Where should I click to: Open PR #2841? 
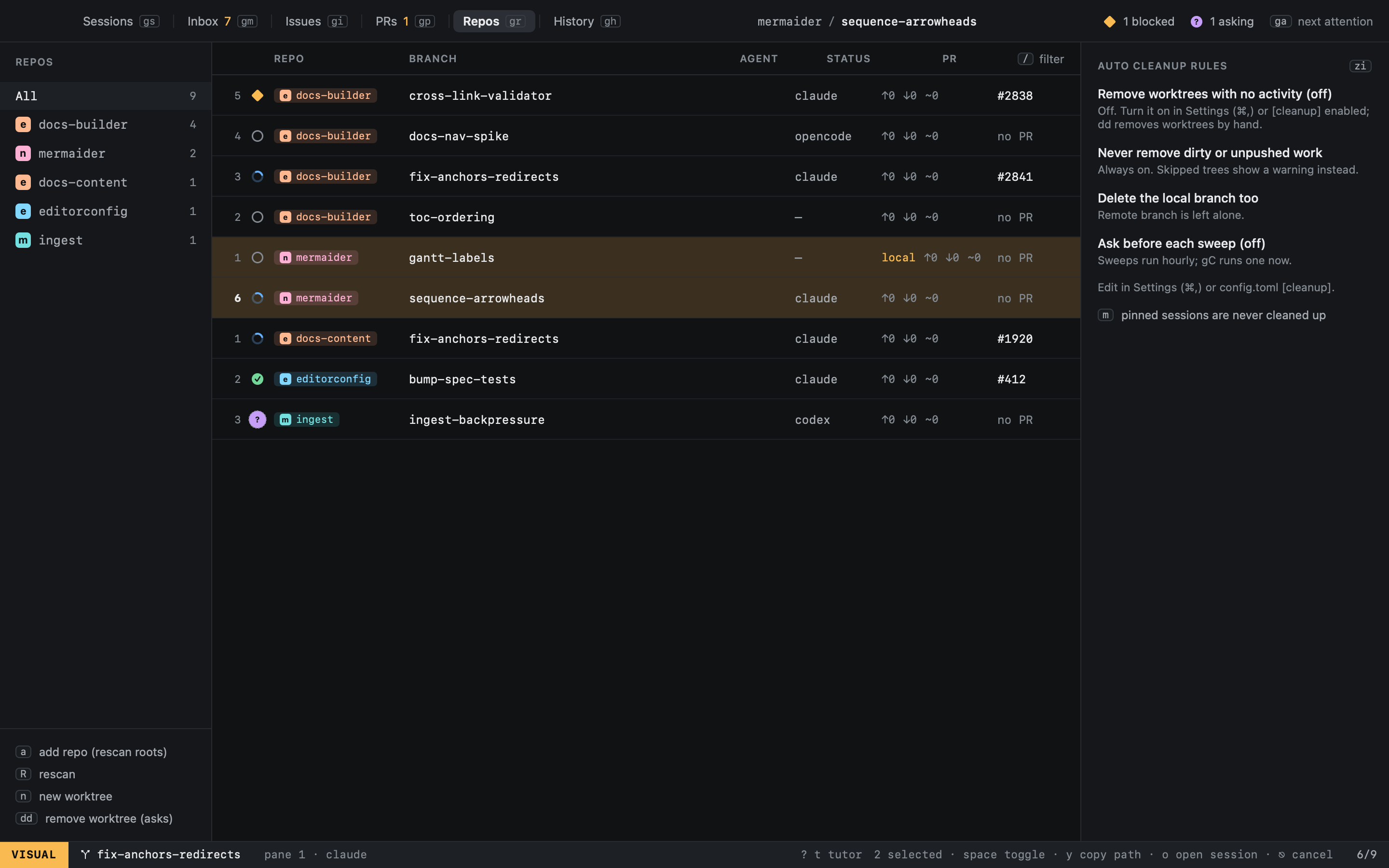[1015, 177]
